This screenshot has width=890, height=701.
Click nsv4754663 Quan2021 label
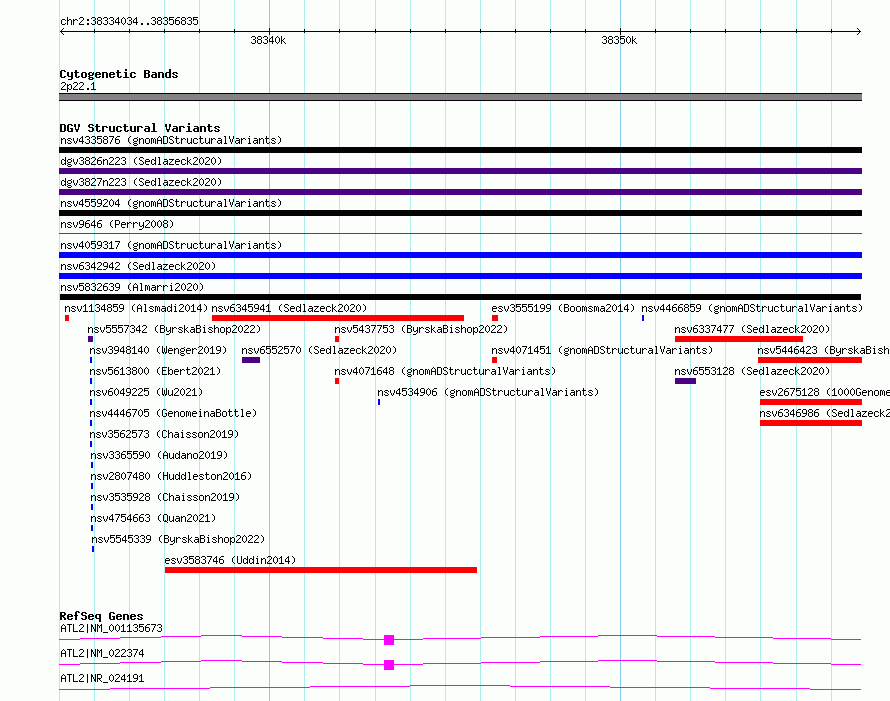pyautogui.click(x=154, y=518)
